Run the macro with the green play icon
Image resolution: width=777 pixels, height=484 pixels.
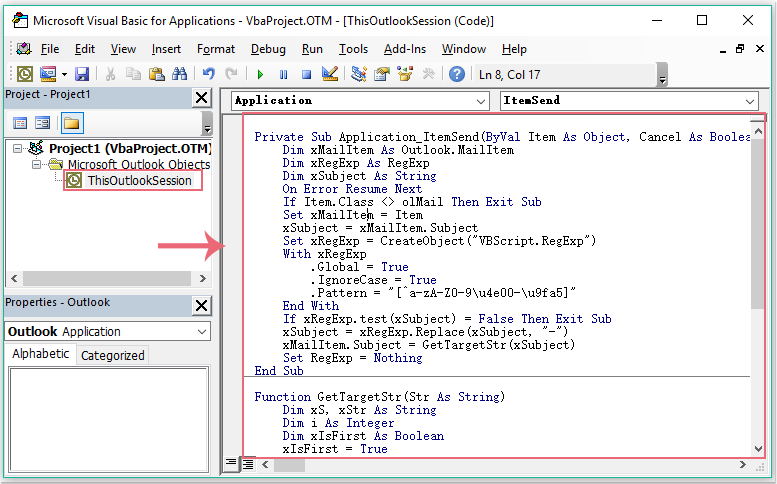coord(260,74)
